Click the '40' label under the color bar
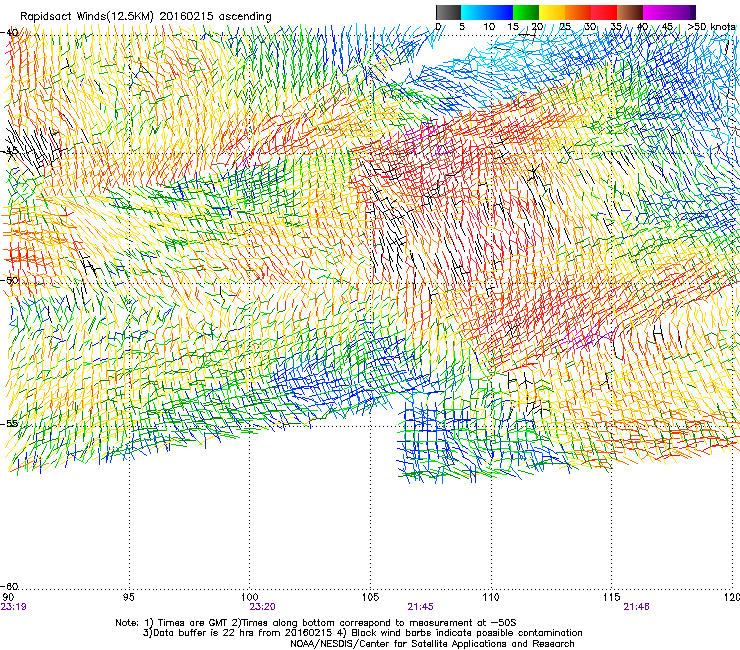The width and height of the screenshot is (740, 650). (642, 26)
